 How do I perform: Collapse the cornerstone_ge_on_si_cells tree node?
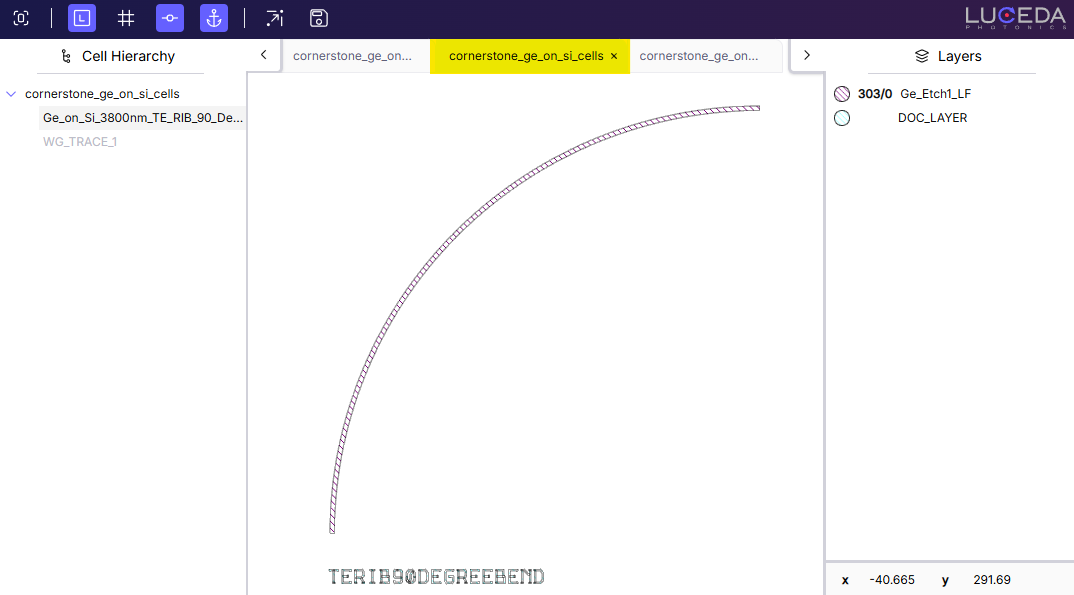tap(11, 94)
